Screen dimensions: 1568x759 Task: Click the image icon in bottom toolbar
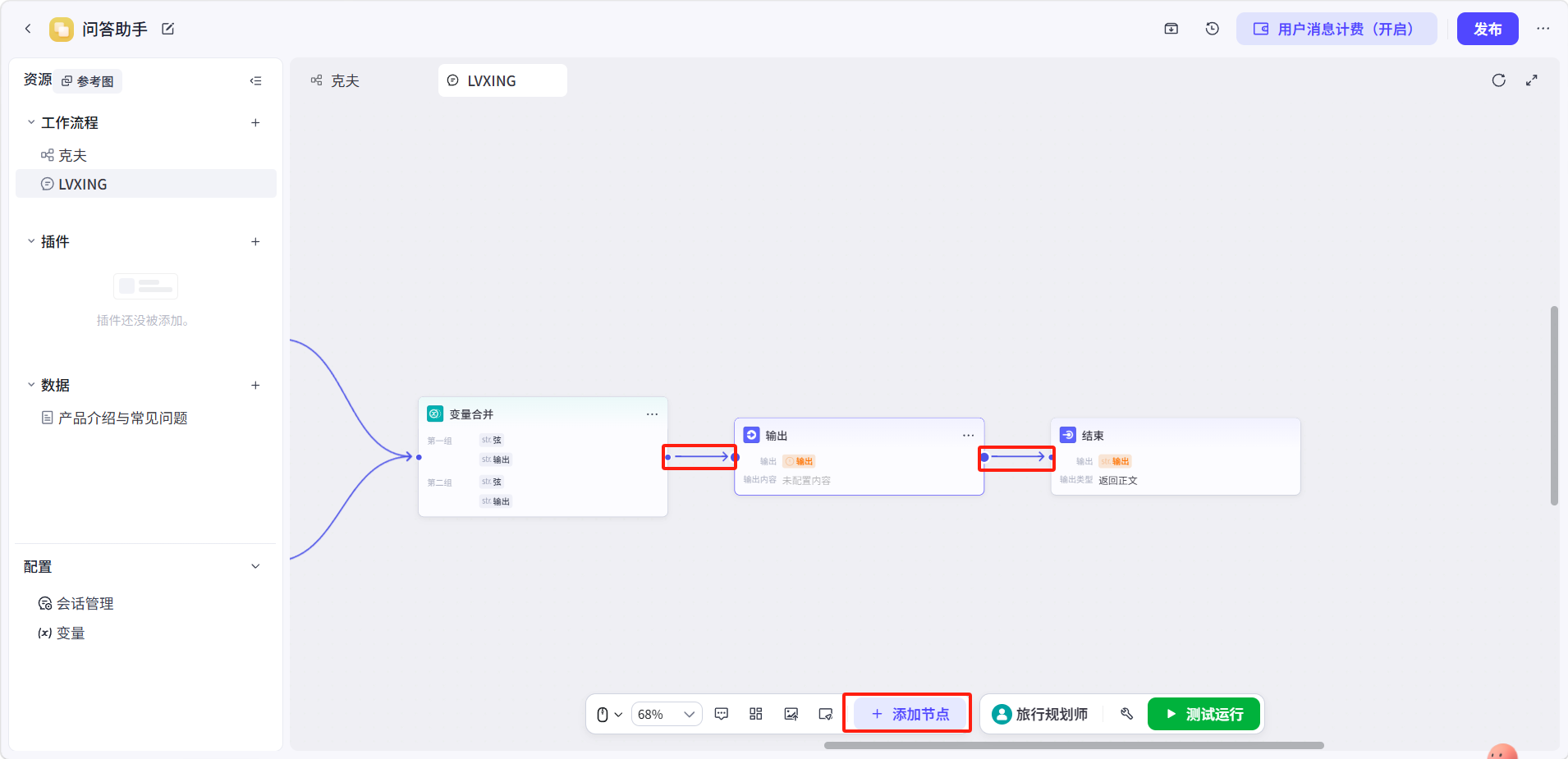[791, 714]
